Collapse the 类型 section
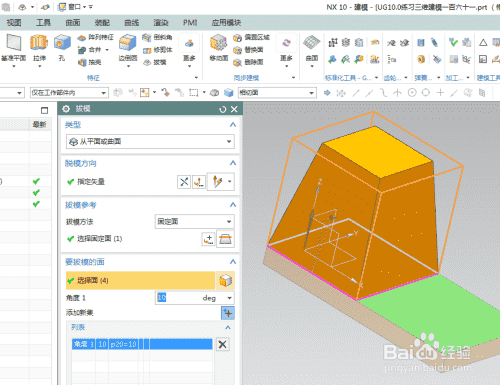Image resolution: width=500 pixels, height=385 pixels. (x=233, y=125)
